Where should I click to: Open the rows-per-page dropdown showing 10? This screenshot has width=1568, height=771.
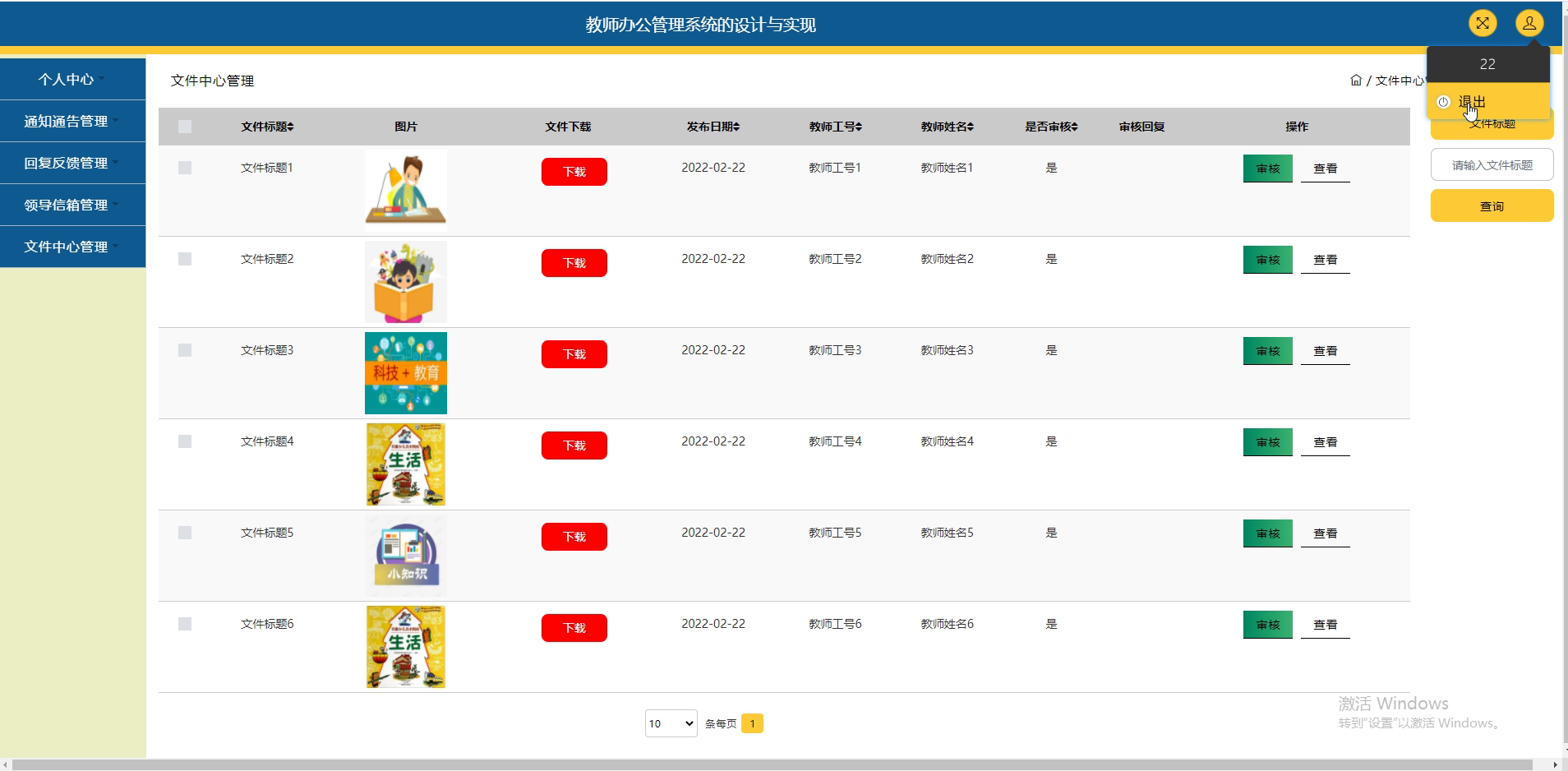pyautogui.click(x=671, y=723)
